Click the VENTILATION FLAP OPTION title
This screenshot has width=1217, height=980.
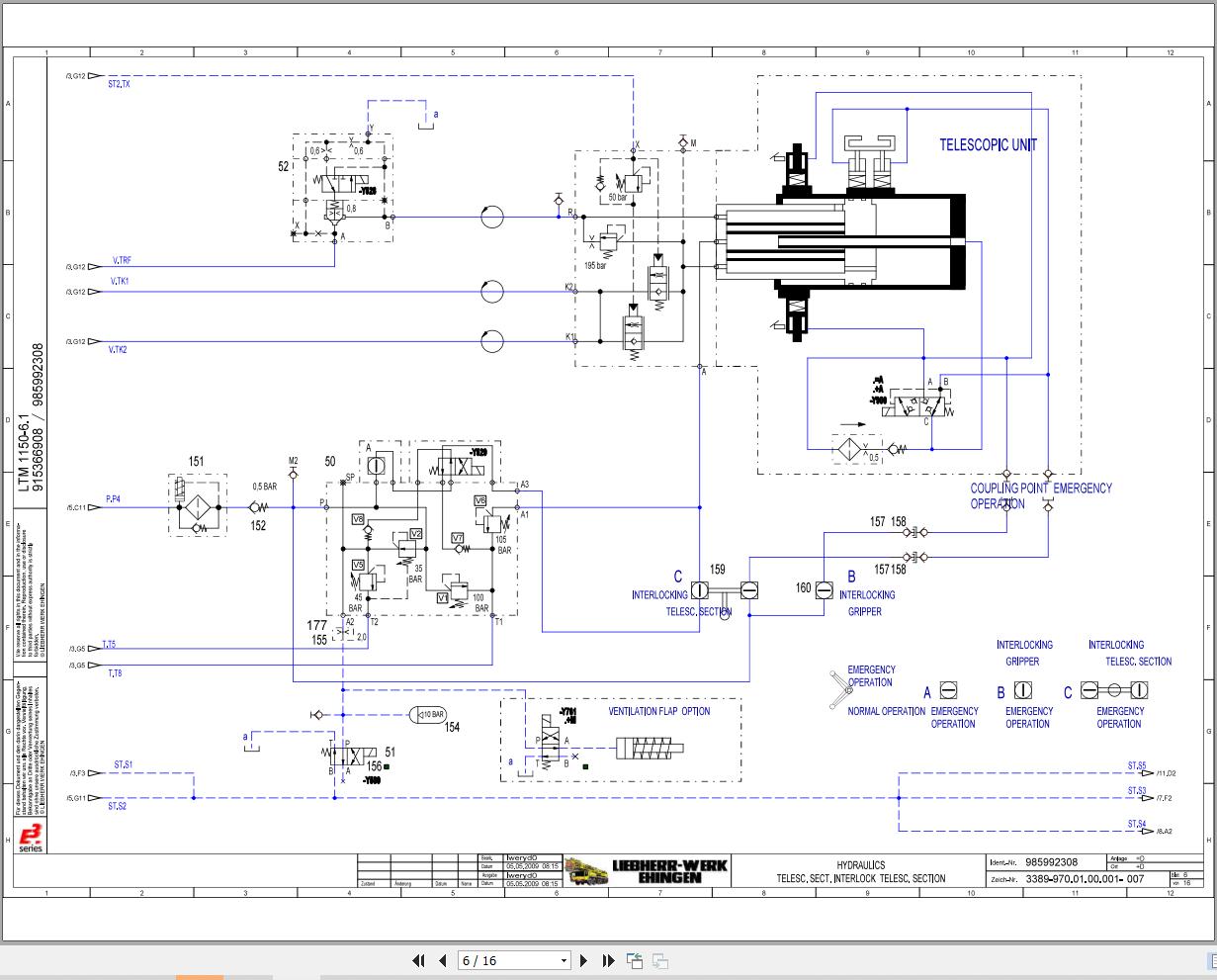[x=658, y=711]
